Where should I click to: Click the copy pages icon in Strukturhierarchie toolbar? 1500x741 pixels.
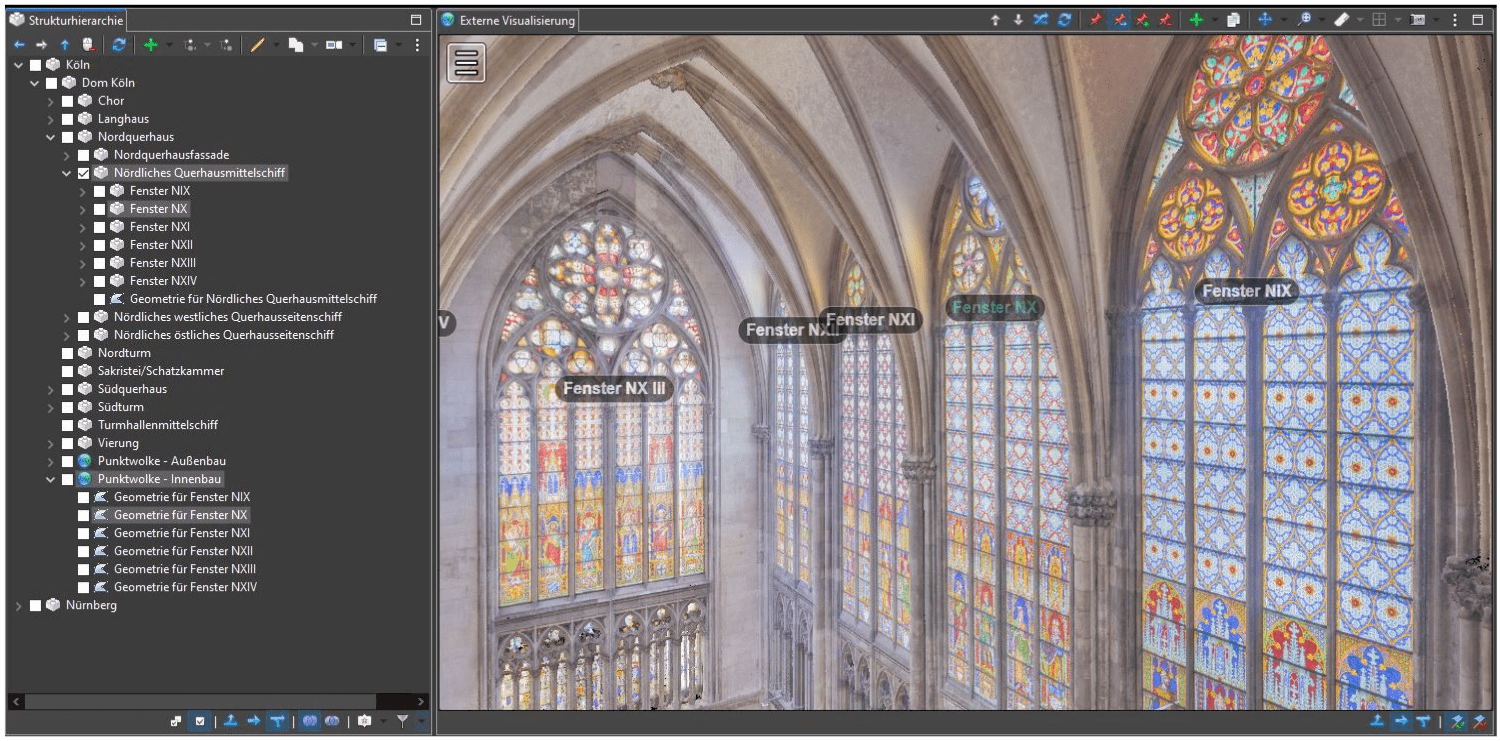tap(296, 45)
